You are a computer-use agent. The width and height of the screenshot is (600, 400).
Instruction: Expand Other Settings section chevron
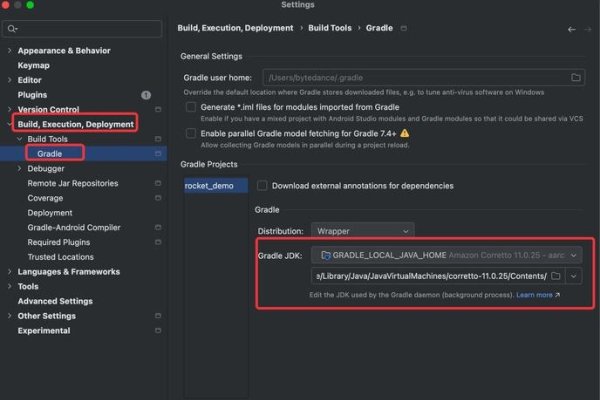pos(10,316)
